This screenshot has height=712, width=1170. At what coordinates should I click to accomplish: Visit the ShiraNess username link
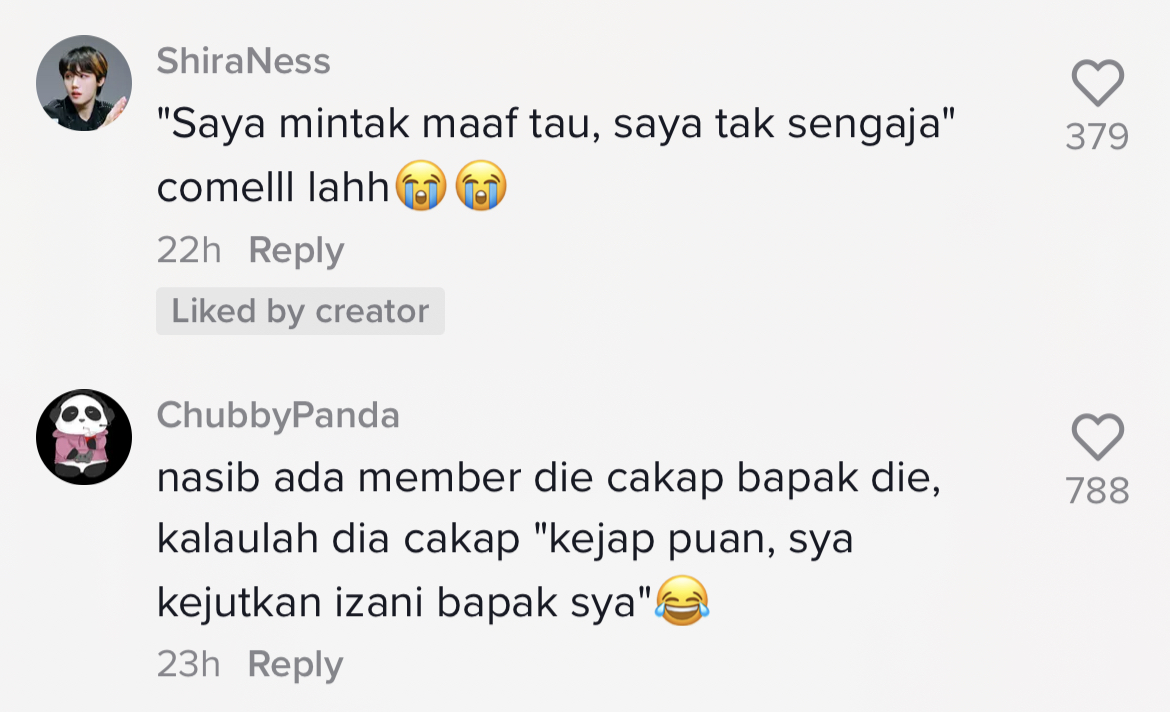click(243, 61)
